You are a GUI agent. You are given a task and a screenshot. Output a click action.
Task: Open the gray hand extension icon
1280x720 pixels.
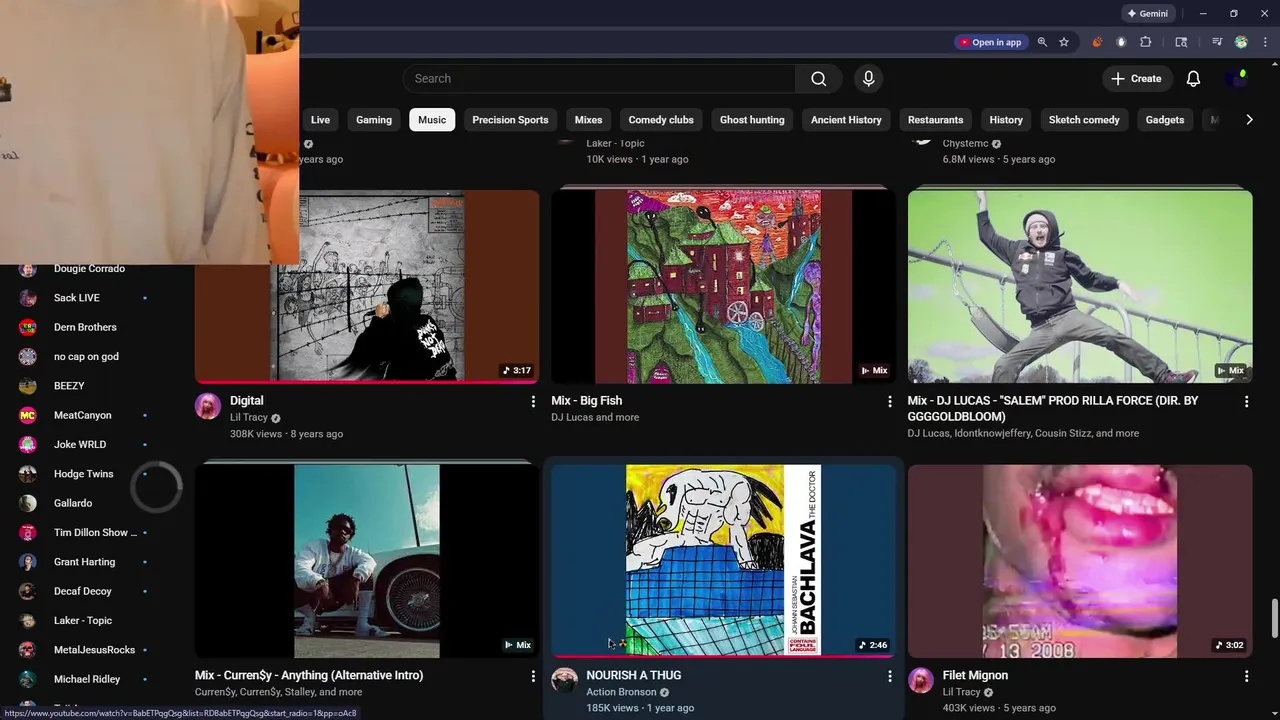click(x=1121, y=42)
